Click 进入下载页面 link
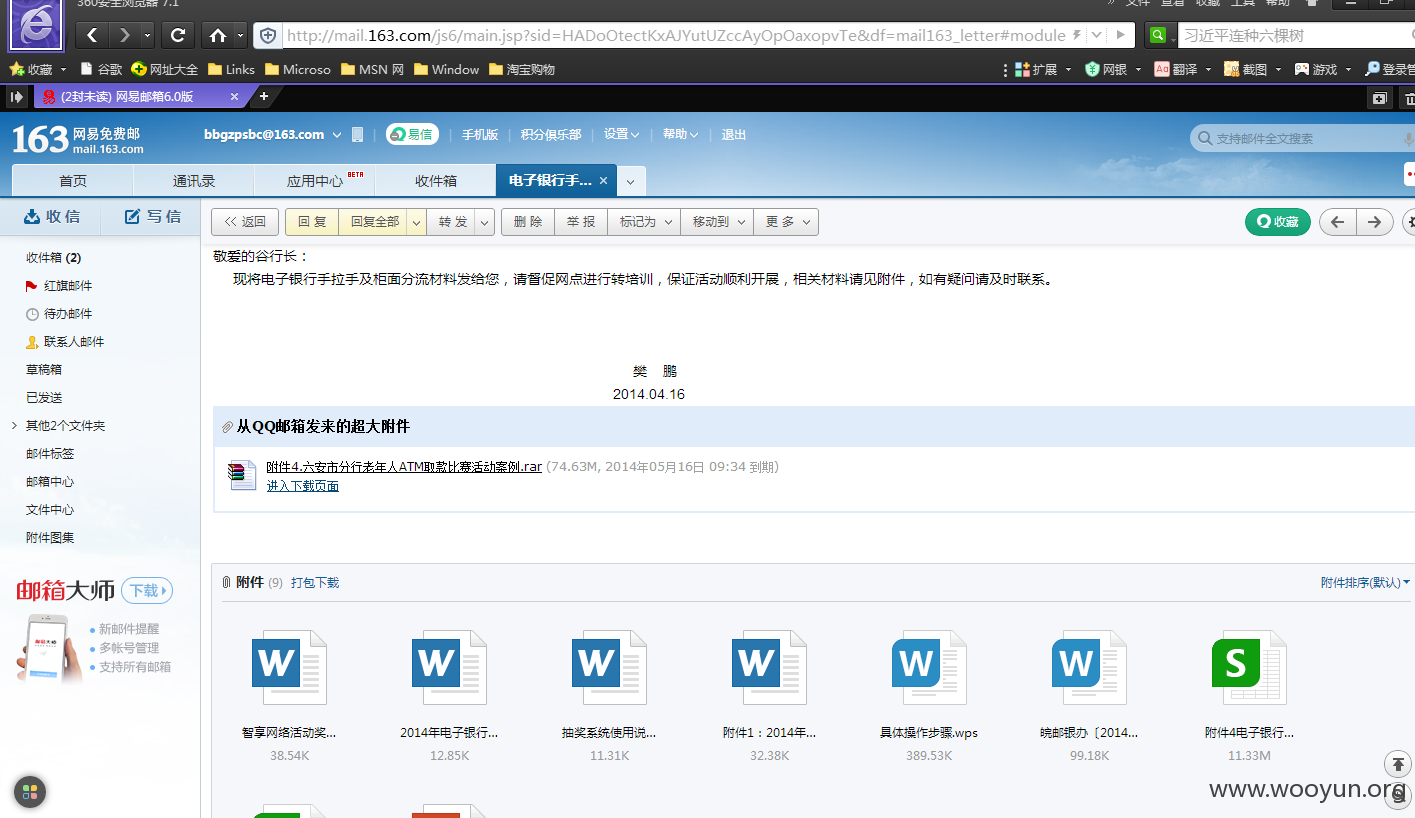 (302, 486)
